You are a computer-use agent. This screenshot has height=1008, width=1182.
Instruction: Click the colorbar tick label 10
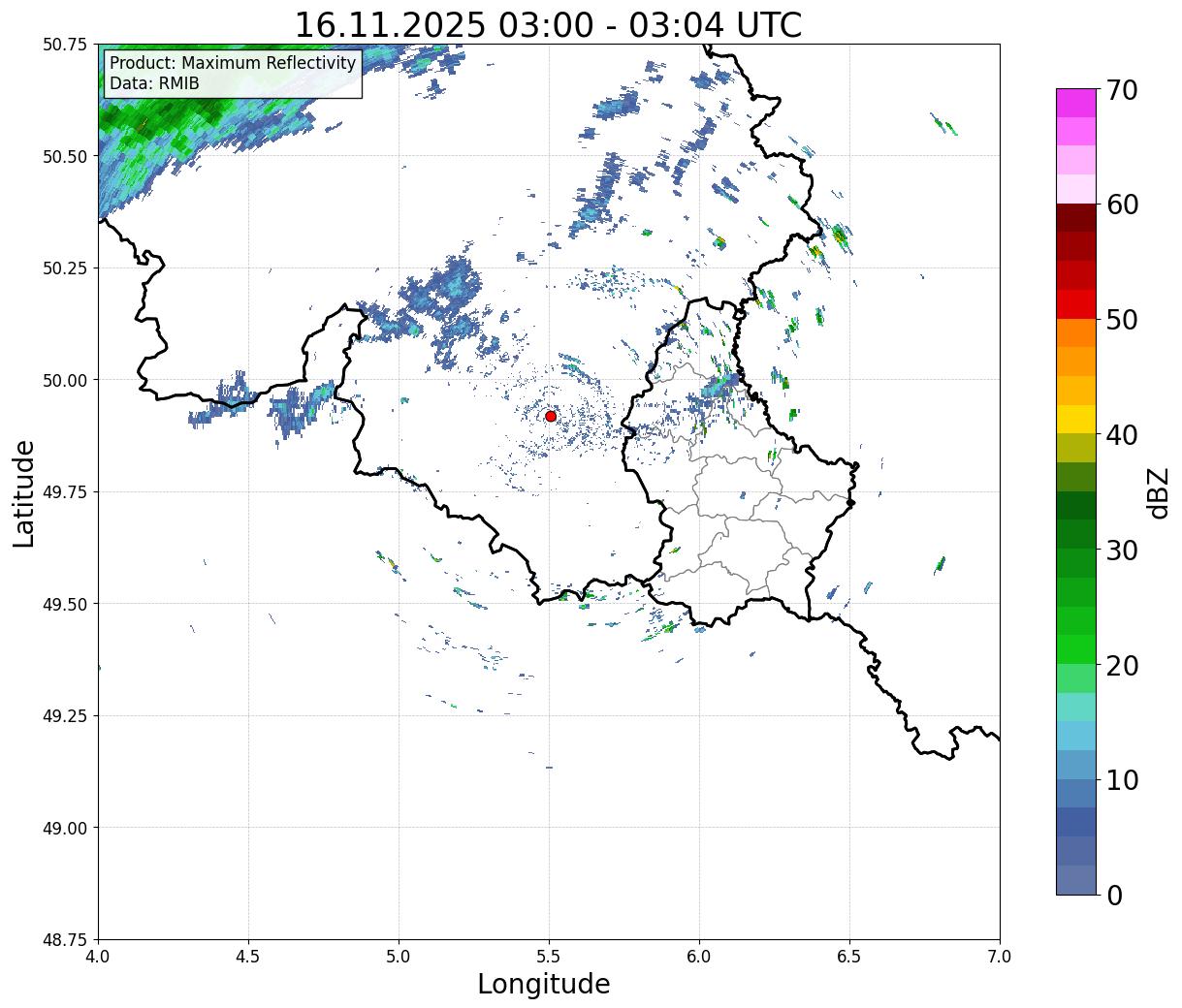(1121, 780)
